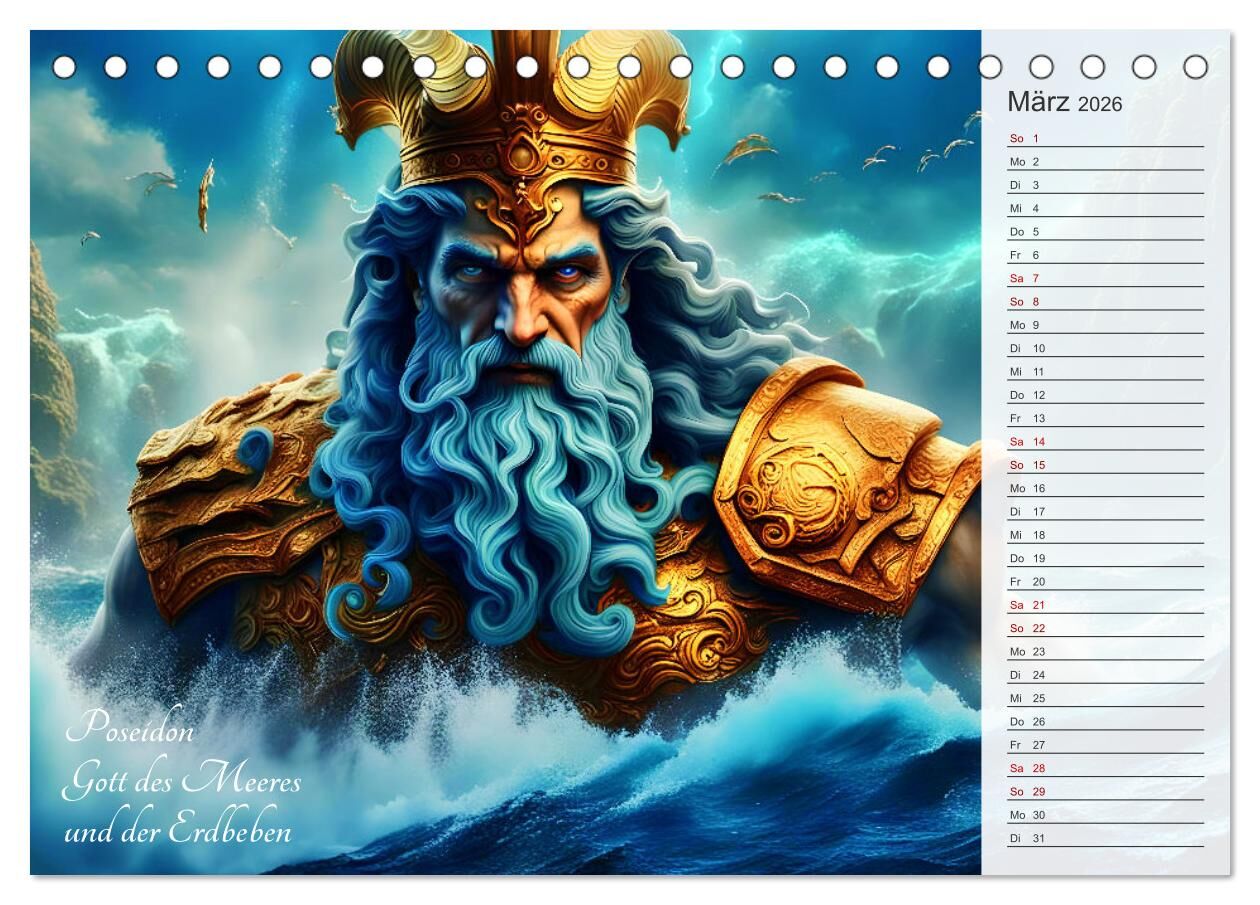
Task: Pick the Fr 20 entry line
Action: click(x=1104, y=582)
